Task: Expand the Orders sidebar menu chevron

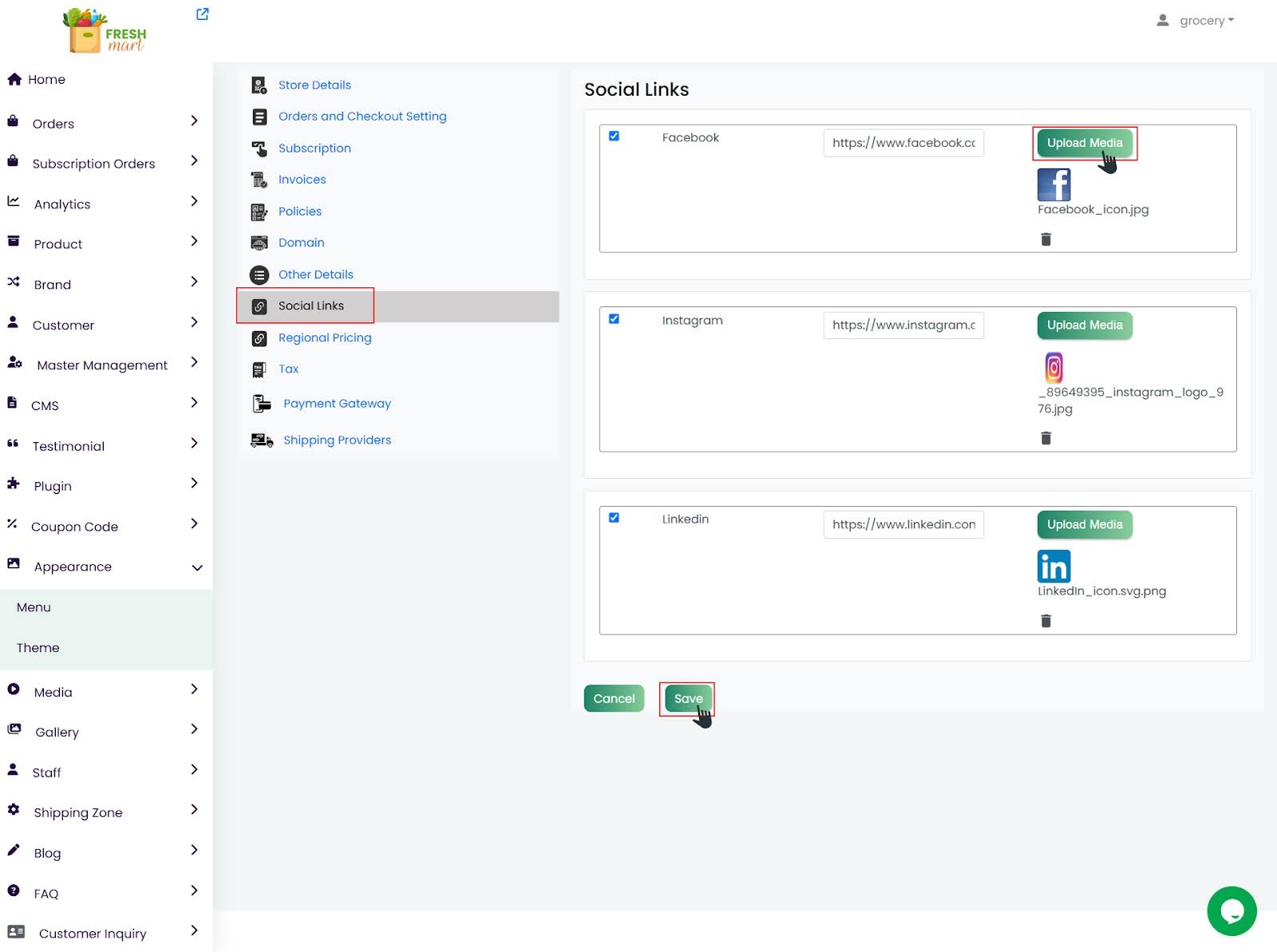Action: click(x=194, y=121)
